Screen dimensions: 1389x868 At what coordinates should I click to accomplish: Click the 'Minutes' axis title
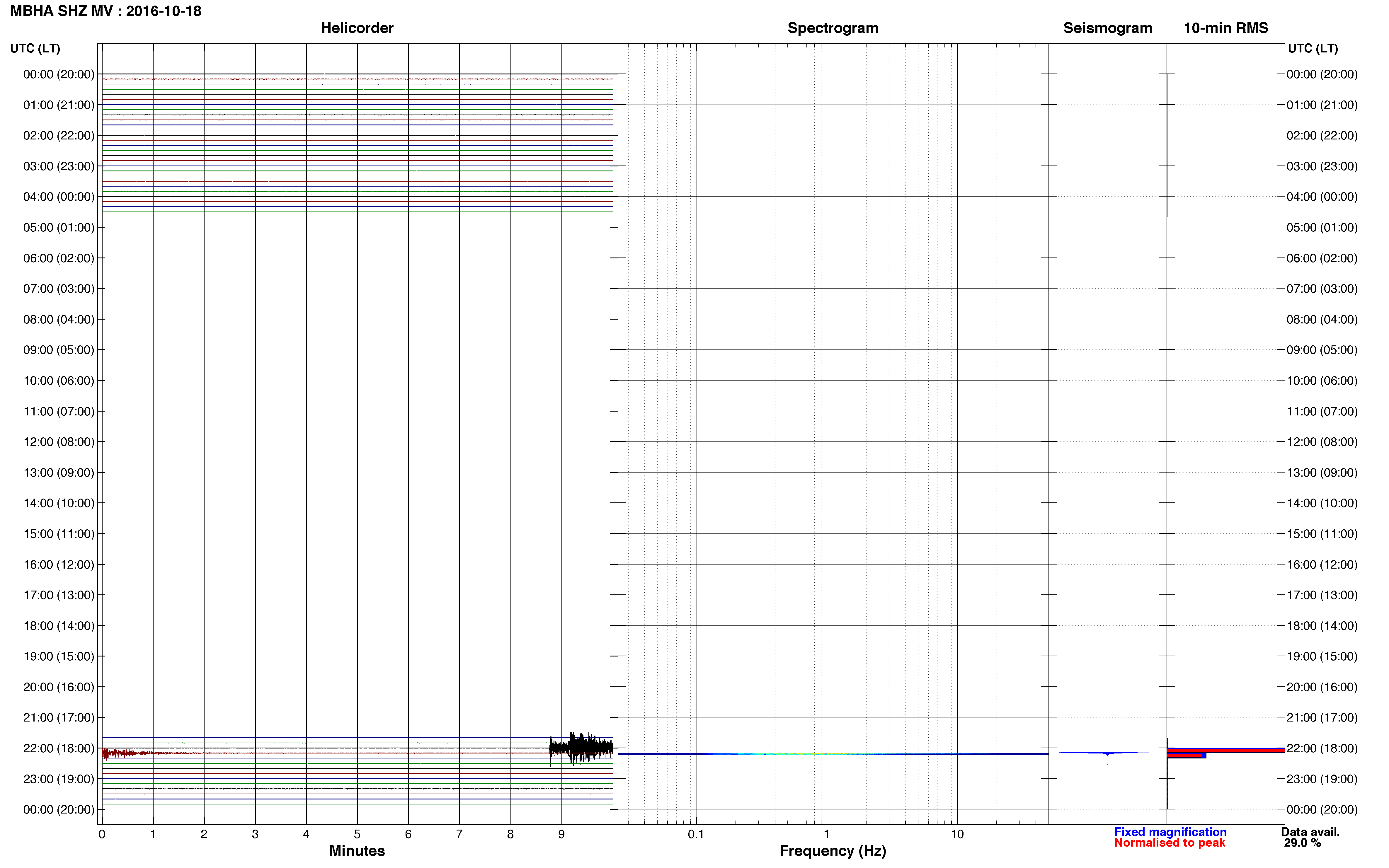(x=357, y=851)
